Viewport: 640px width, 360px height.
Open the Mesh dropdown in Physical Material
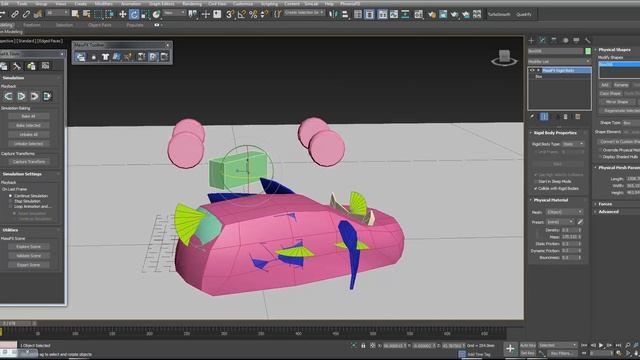point(564,212)
